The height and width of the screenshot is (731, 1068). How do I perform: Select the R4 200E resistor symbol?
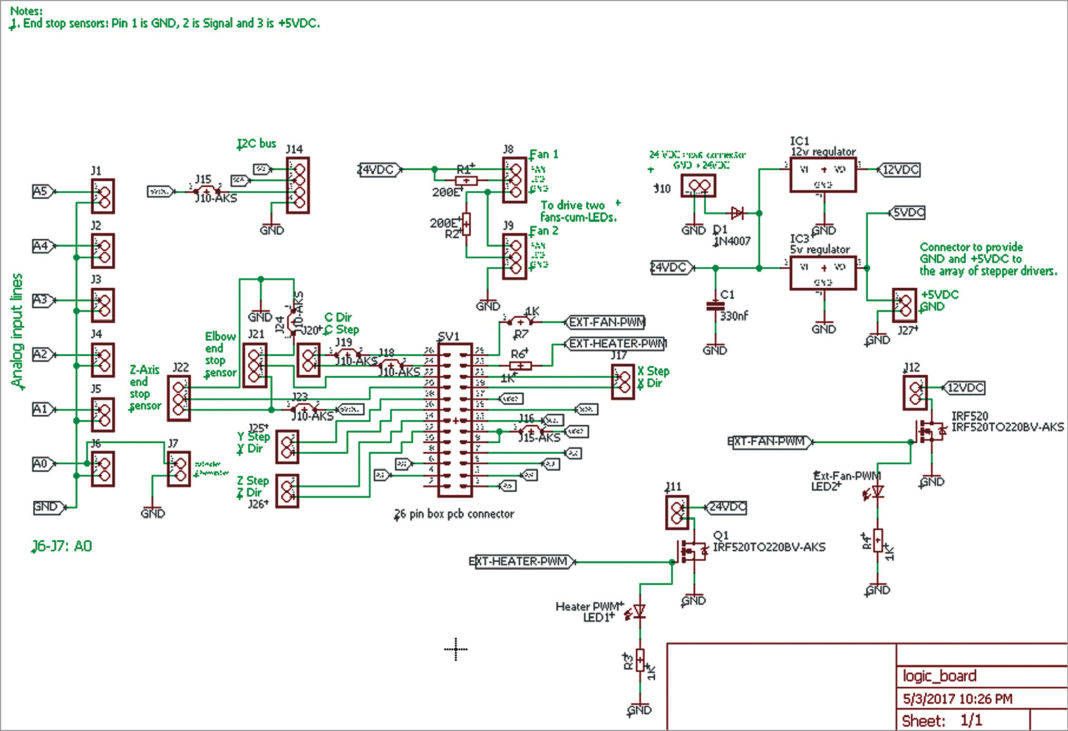pos(465,180)
